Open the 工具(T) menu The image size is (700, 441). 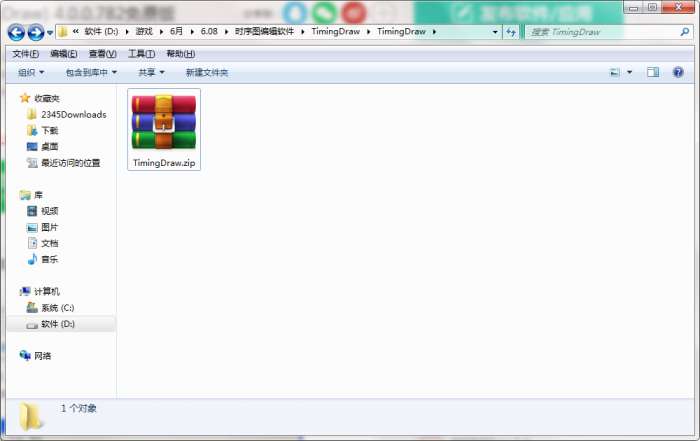coord(142,54)
